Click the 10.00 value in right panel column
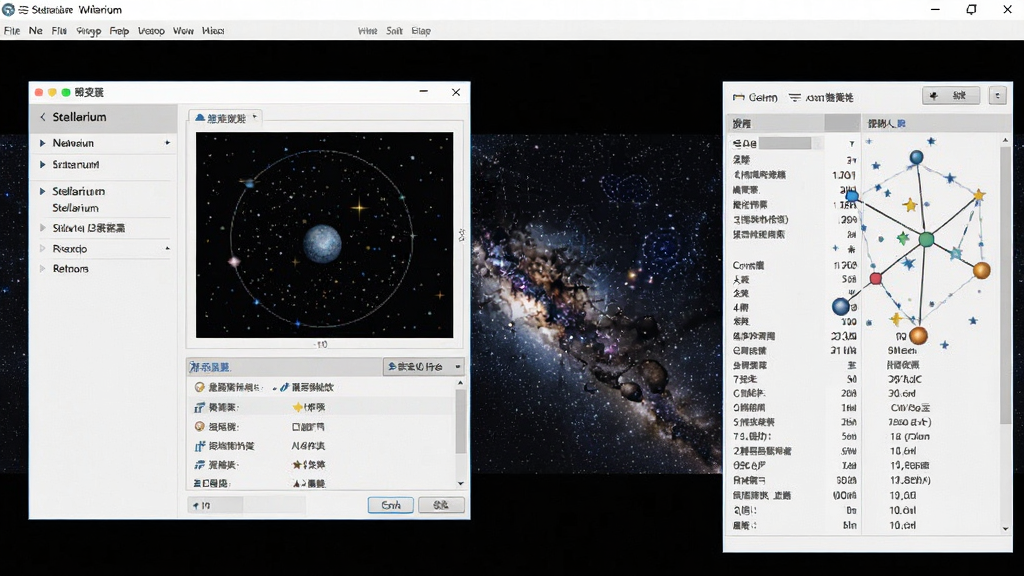This screenshot has height=576, width=1024. (903, 496)
